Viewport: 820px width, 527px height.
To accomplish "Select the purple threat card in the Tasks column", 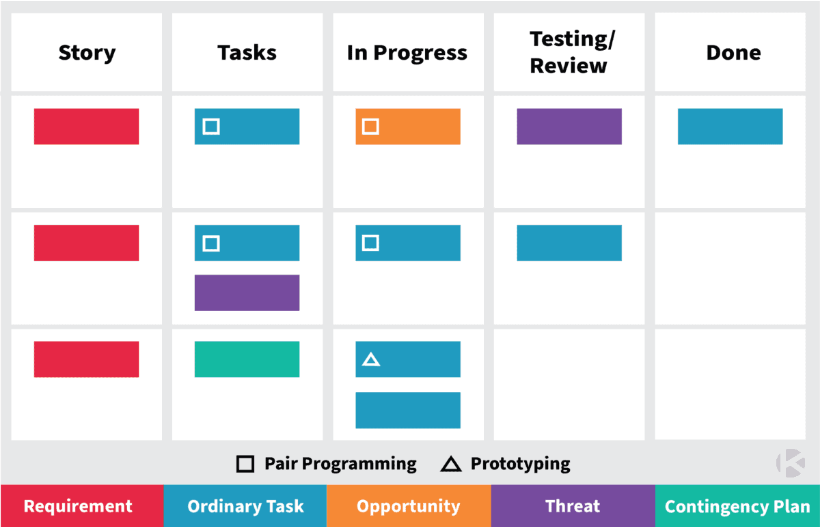I will (247, 293).
